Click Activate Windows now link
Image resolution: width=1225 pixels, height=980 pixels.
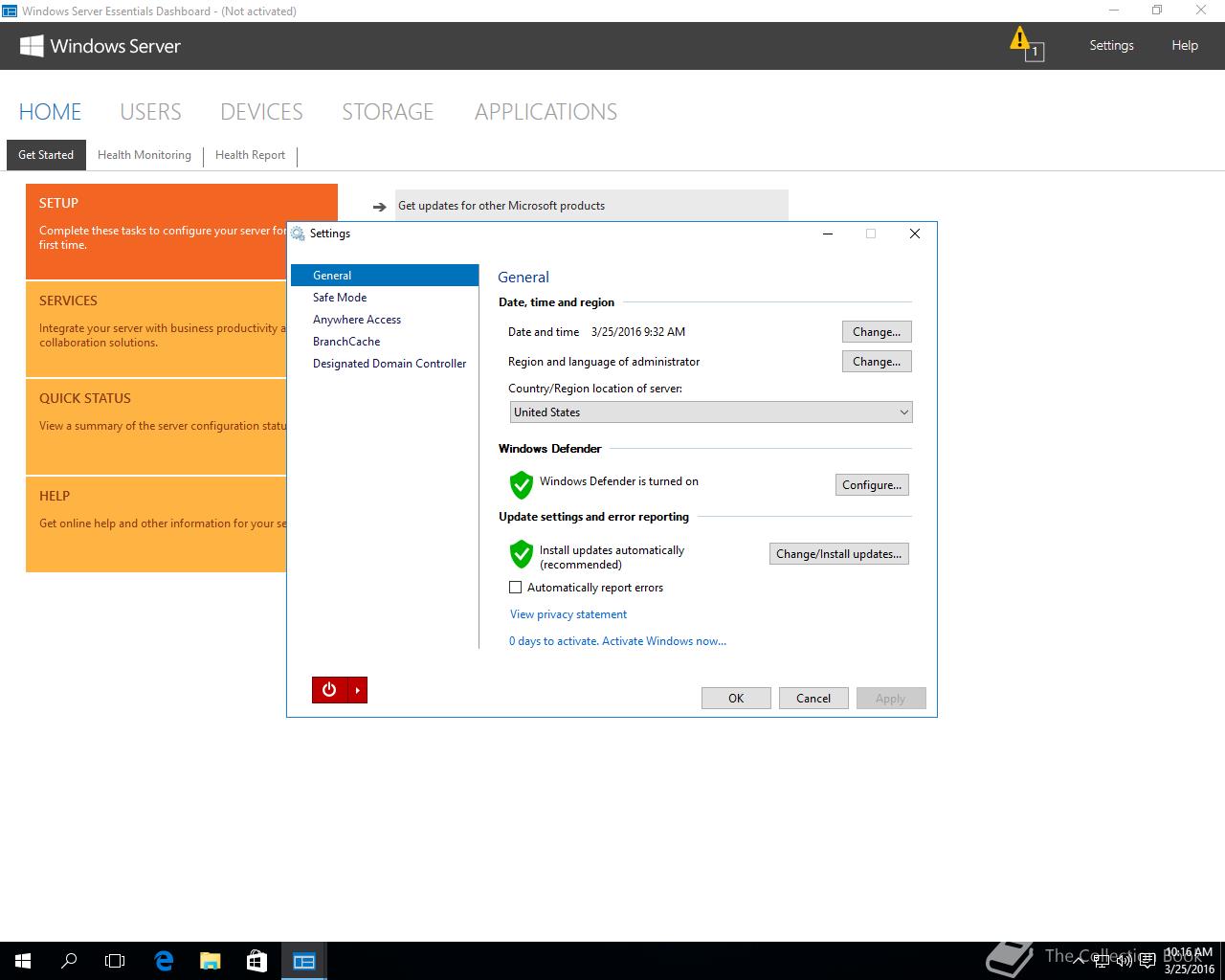pyautogui.click(x=664, y=641)
